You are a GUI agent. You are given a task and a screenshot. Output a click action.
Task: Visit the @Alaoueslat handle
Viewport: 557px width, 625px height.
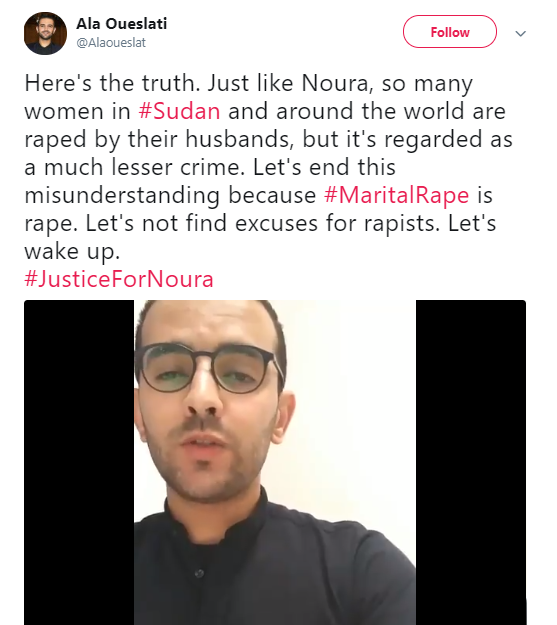tap(111, 43)
